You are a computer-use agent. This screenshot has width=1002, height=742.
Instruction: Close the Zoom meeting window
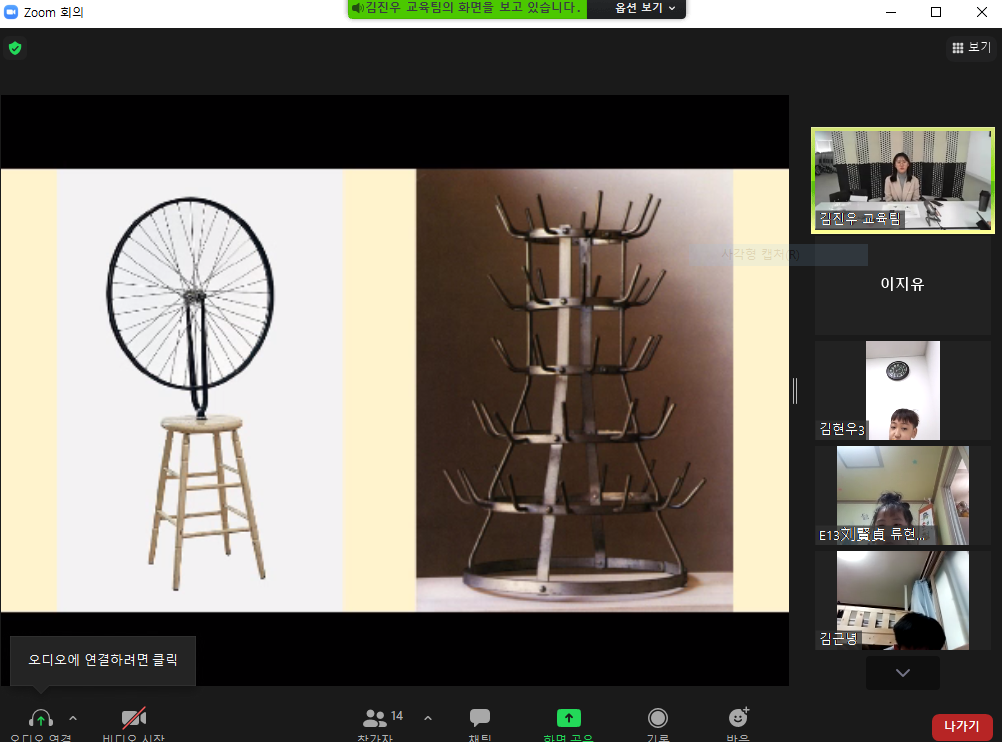[982, 12]
